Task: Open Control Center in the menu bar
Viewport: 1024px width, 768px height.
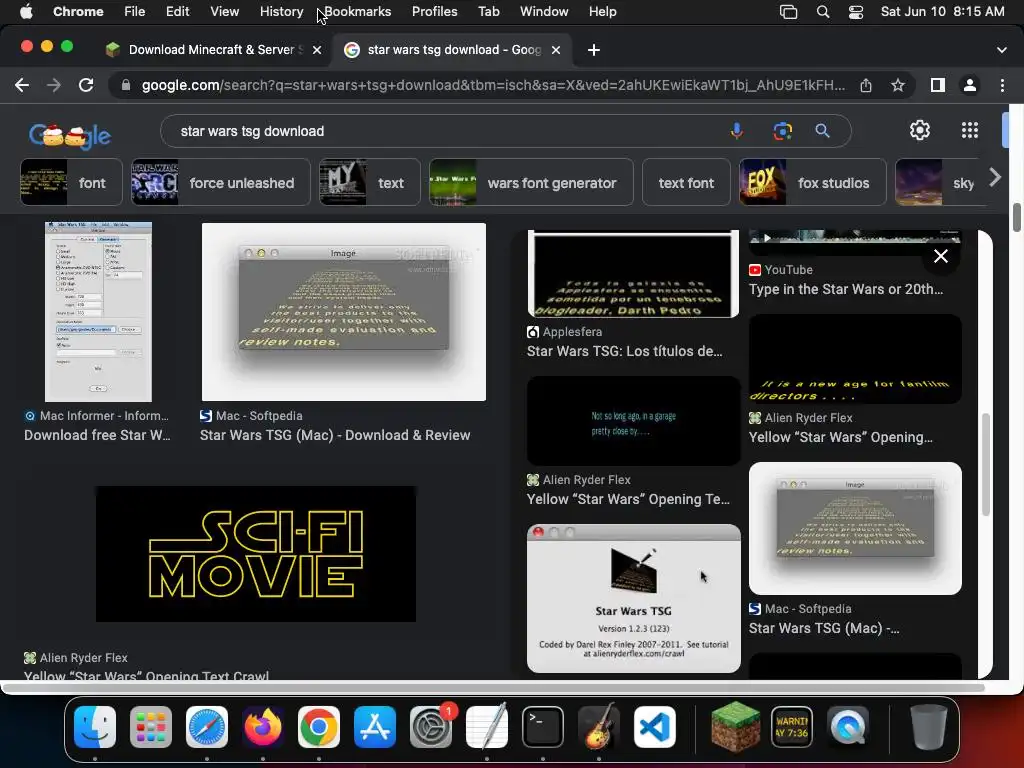Action: point(856,12)
